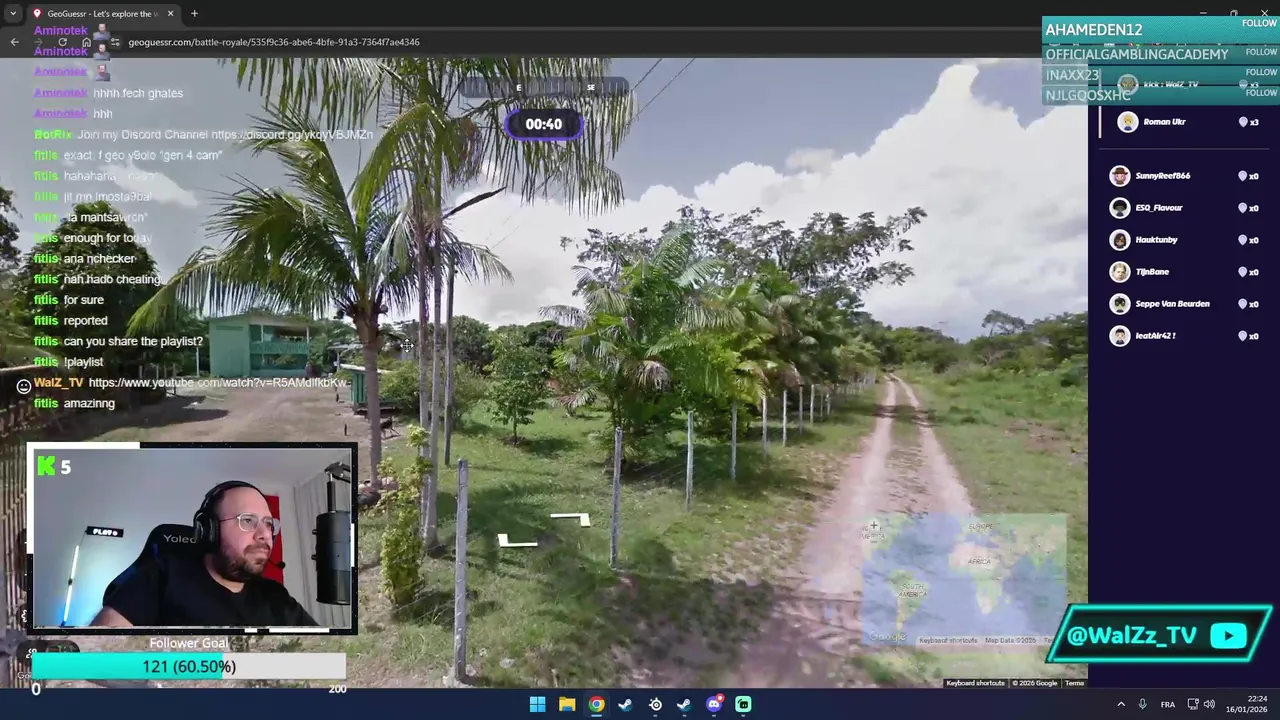Open Windows Start menu
The height and width of the screenshot is (720, 1280).
click(x=537, y=704)
